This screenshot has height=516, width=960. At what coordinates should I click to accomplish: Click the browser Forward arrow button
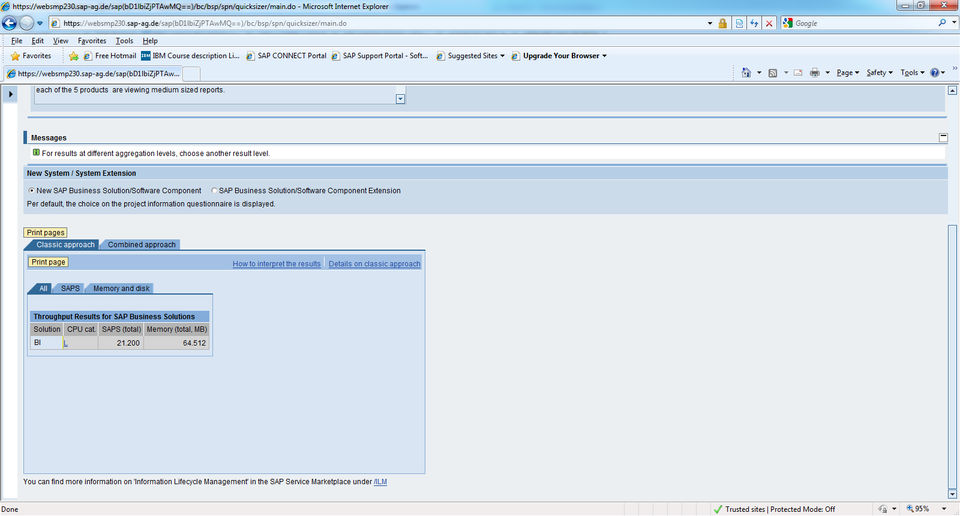click(x=26, y=23)
